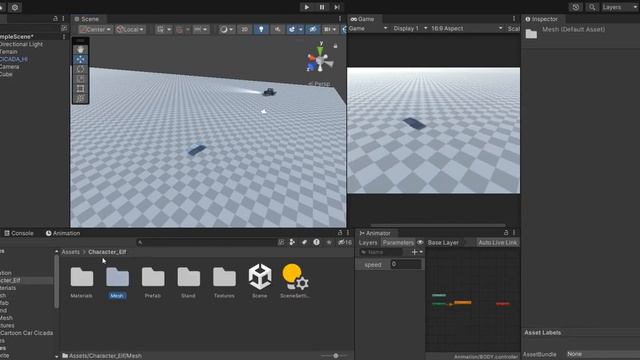Open the Local handle rotation dropdown
This screenshot has width=640, height=360.
tap(130, 29)
